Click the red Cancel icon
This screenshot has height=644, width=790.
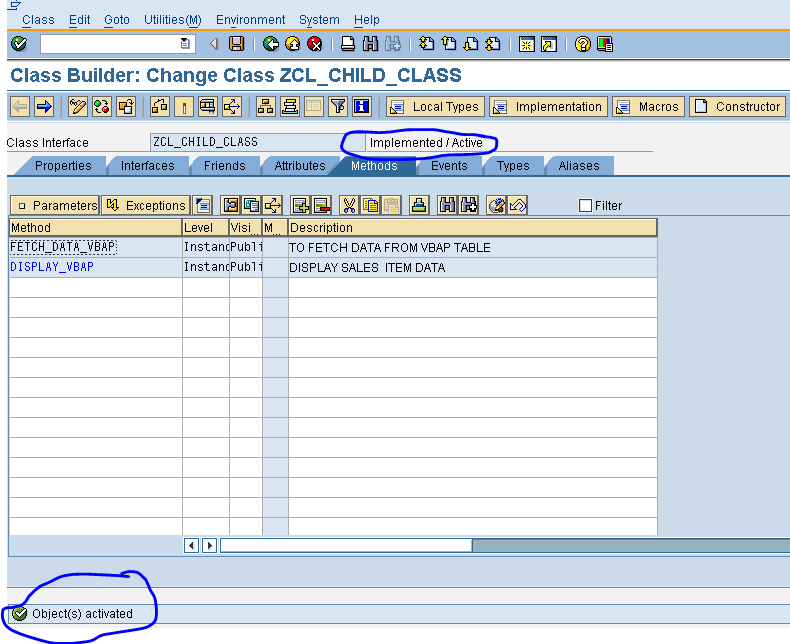tap(315, 44)
